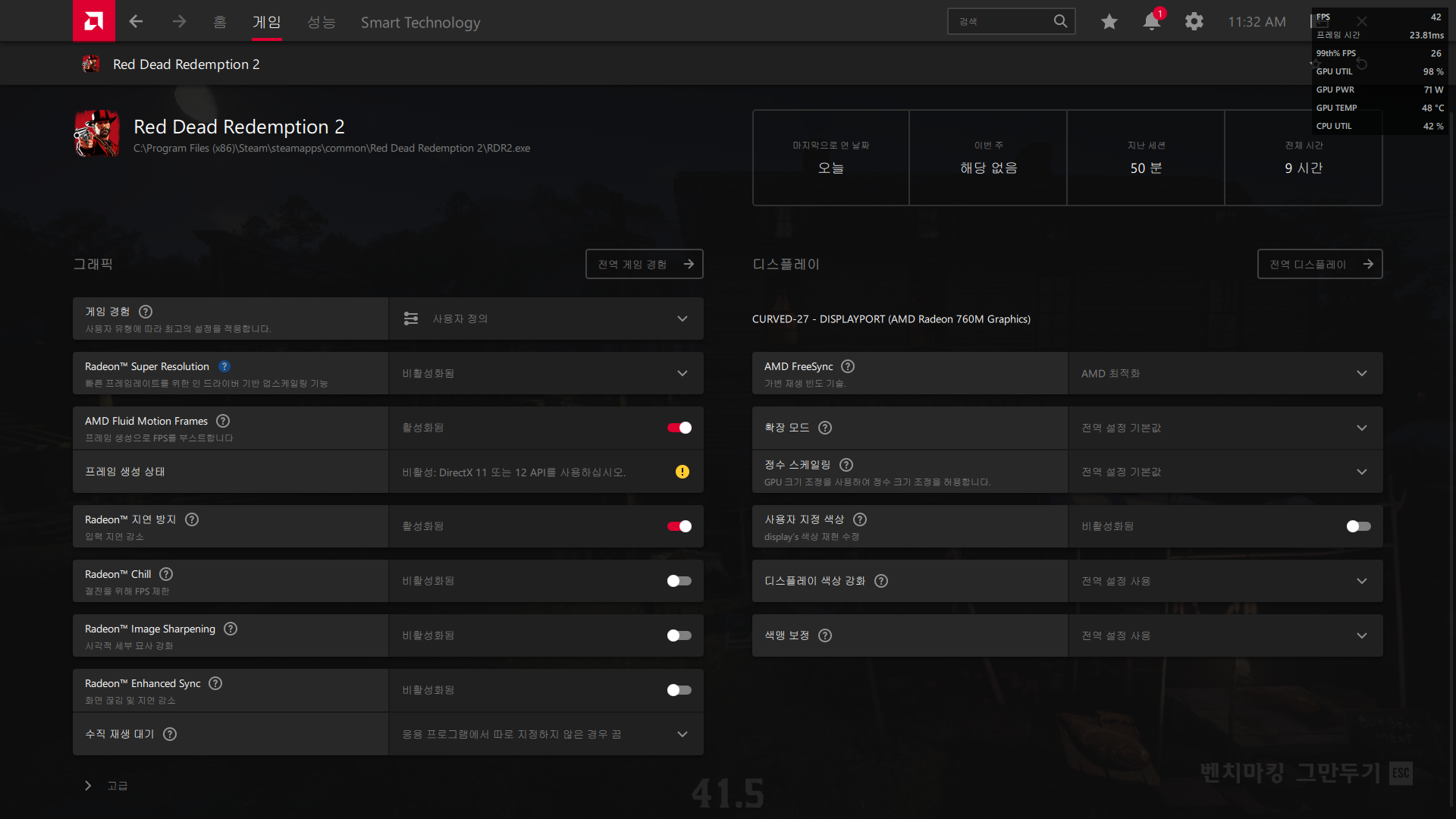Open favorites with the star icon

pyautogui.click(x=1109, y=21)
